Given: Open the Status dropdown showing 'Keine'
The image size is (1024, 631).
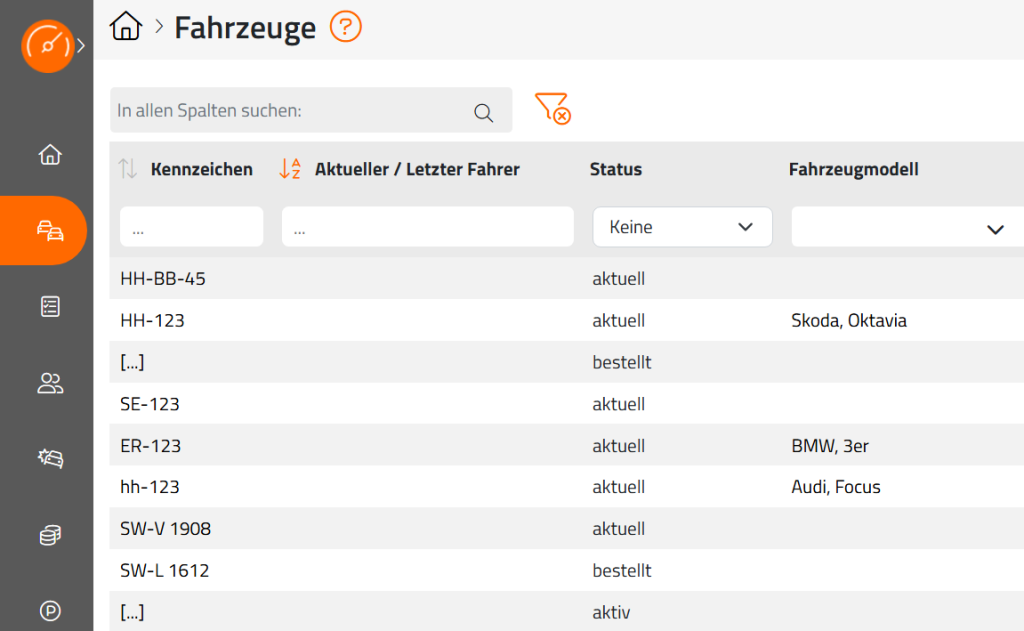Looking at the screenshot, I should pyautogui.click(x=682, y=227).
